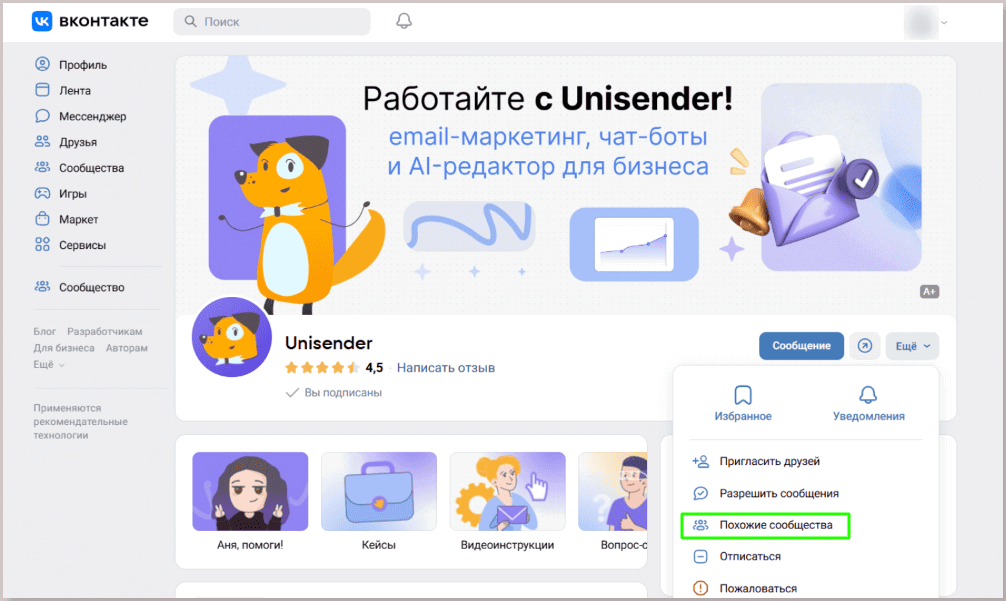
Task: Open Профиль in sidebar
Action: tap(83, 65)
